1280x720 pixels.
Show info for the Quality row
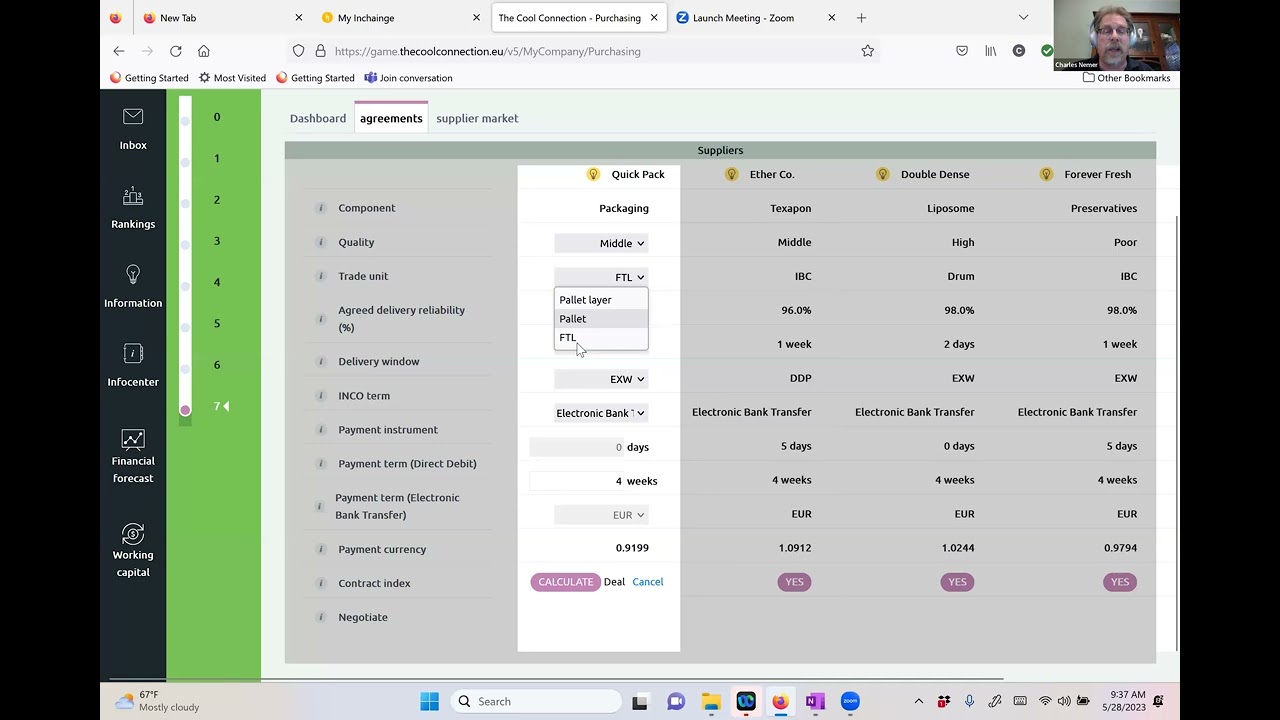tap(321, 242)
